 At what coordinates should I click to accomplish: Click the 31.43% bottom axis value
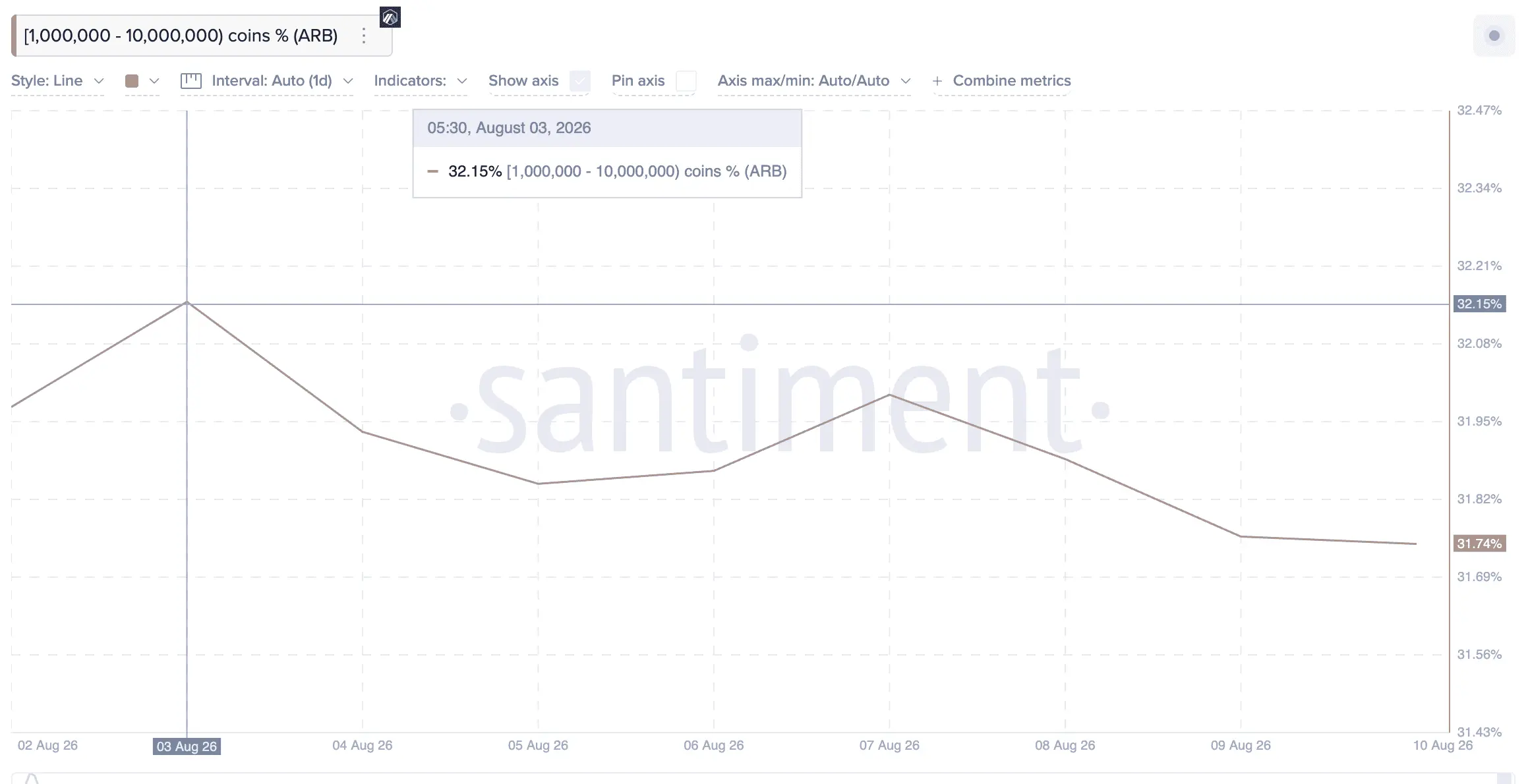click(1479, 732)
